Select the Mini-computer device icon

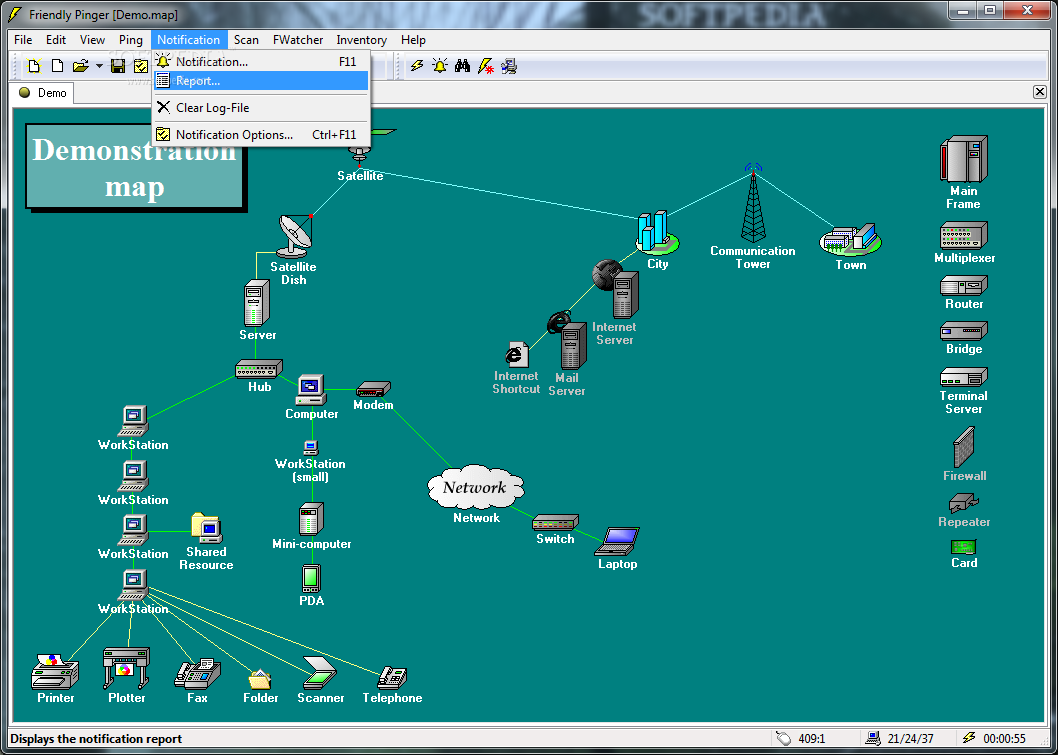coord(311,519)
